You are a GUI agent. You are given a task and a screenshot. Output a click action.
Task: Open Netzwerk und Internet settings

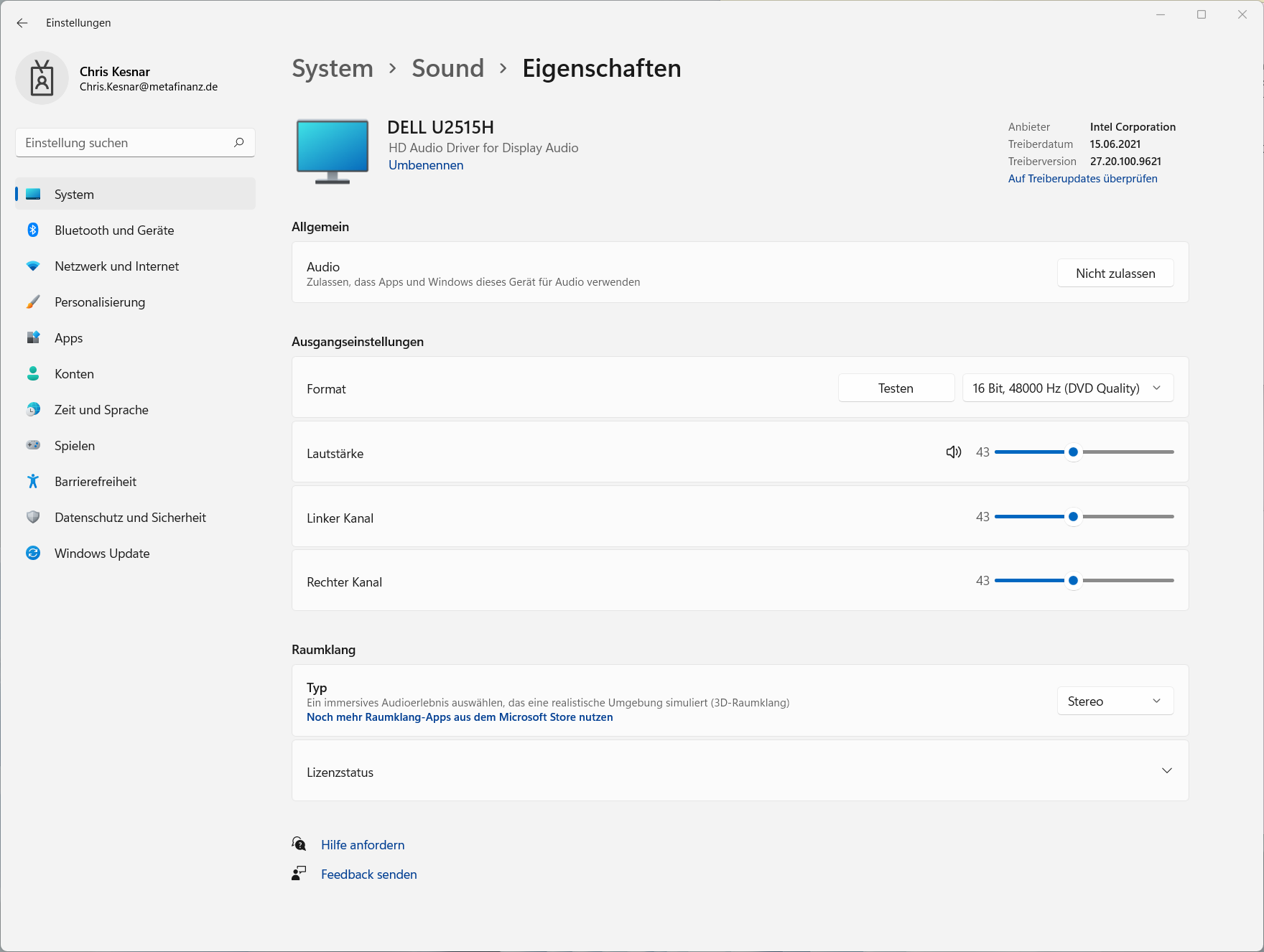[x=135, y=266]
